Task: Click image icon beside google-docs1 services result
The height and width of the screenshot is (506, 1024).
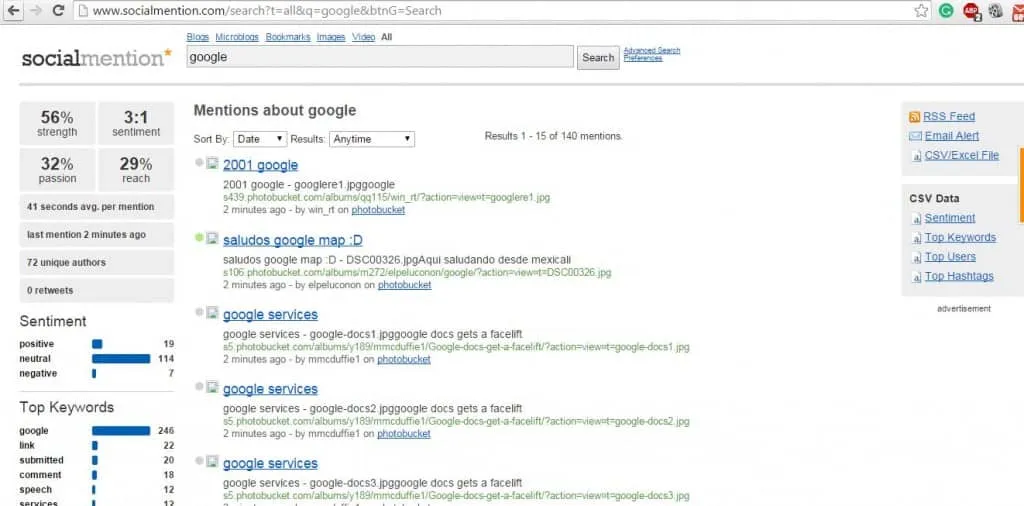Action: pos(212,313)
